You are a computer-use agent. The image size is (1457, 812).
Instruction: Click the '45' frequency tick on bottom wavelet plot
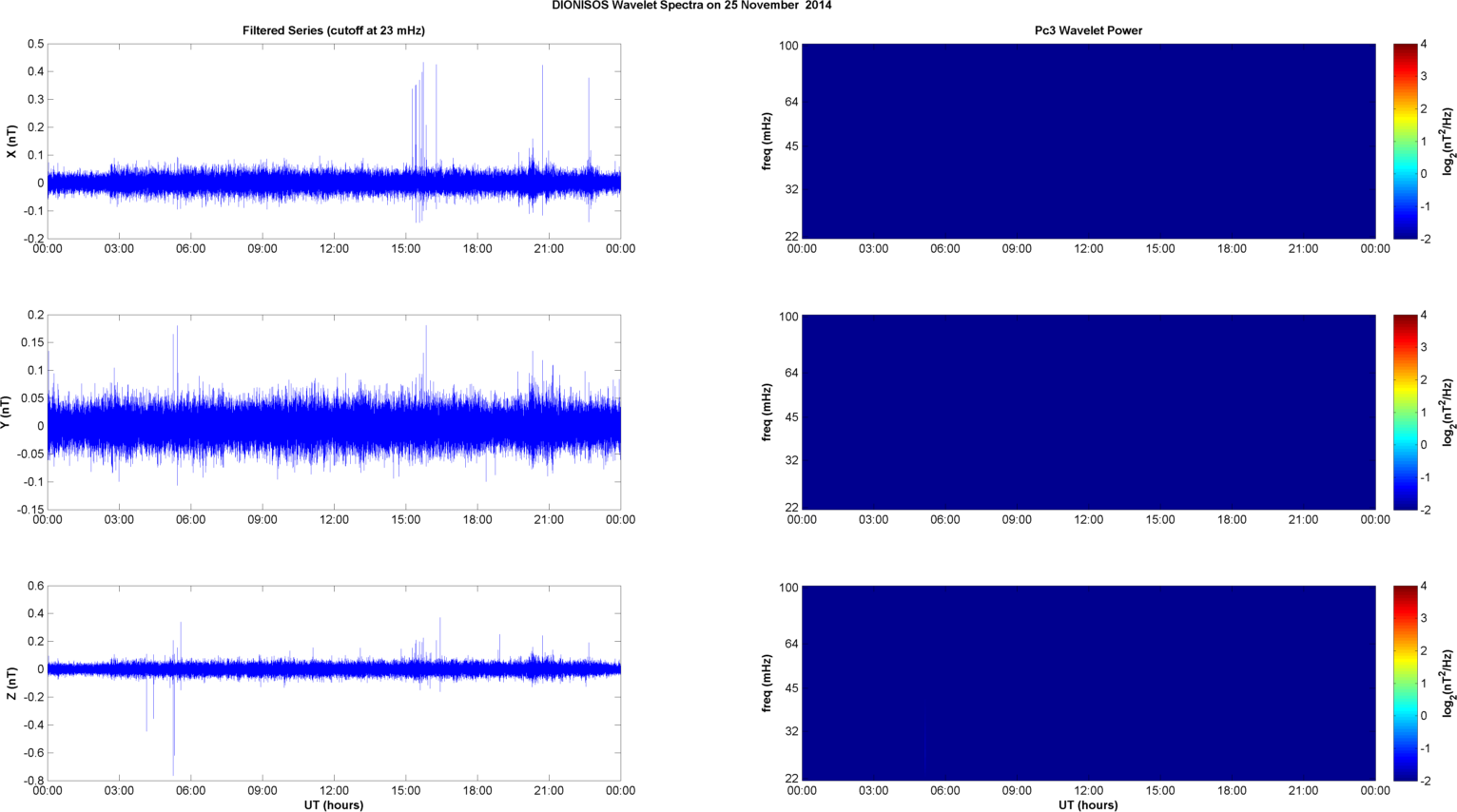click(791, 687)
